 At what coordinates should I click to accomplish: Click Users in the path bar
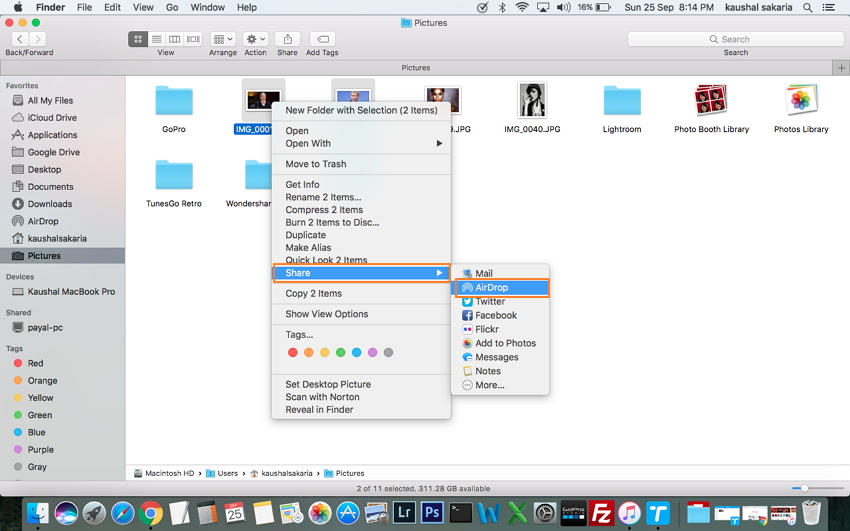(229, 473)
